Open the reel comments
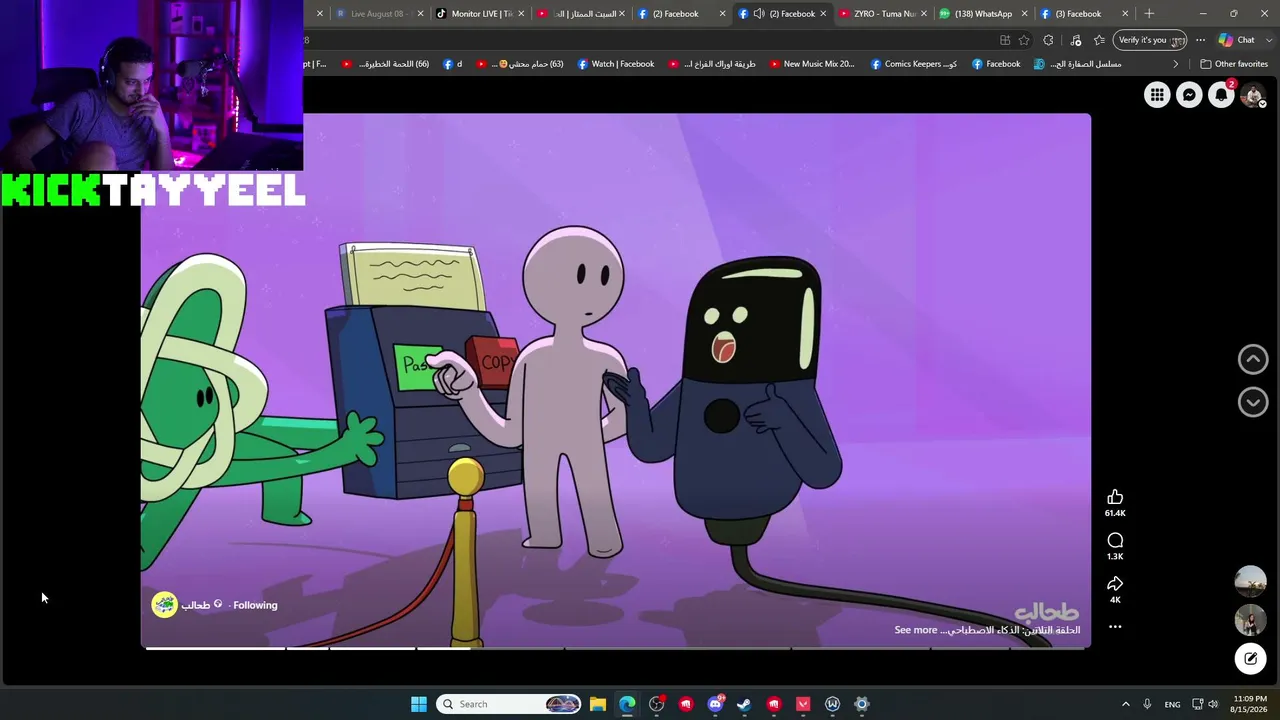The image size is (1280, 720). [x=1115, y=541]
